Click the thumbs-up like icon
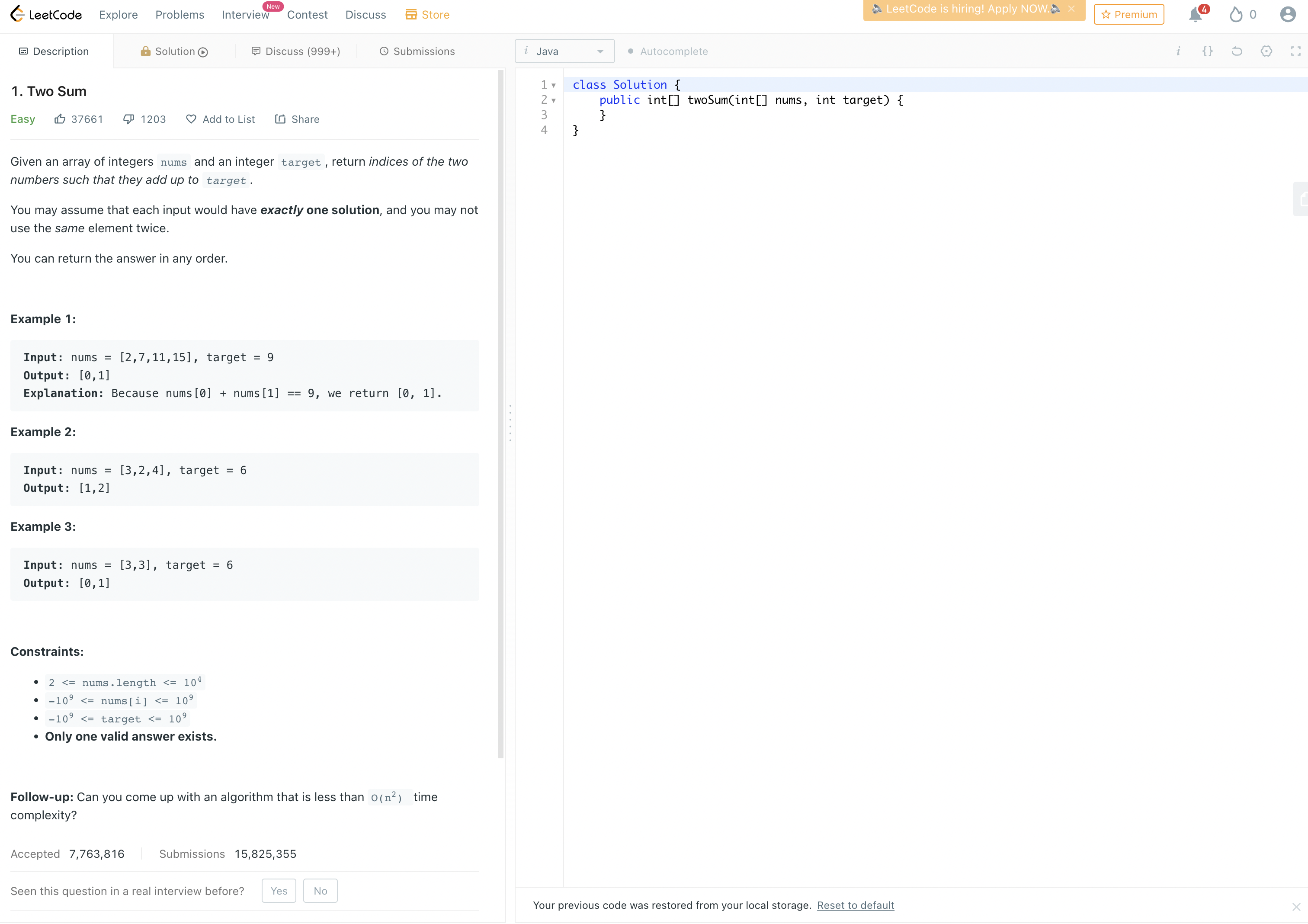Viewport: 1308px width, 924px height. (60, 119)
